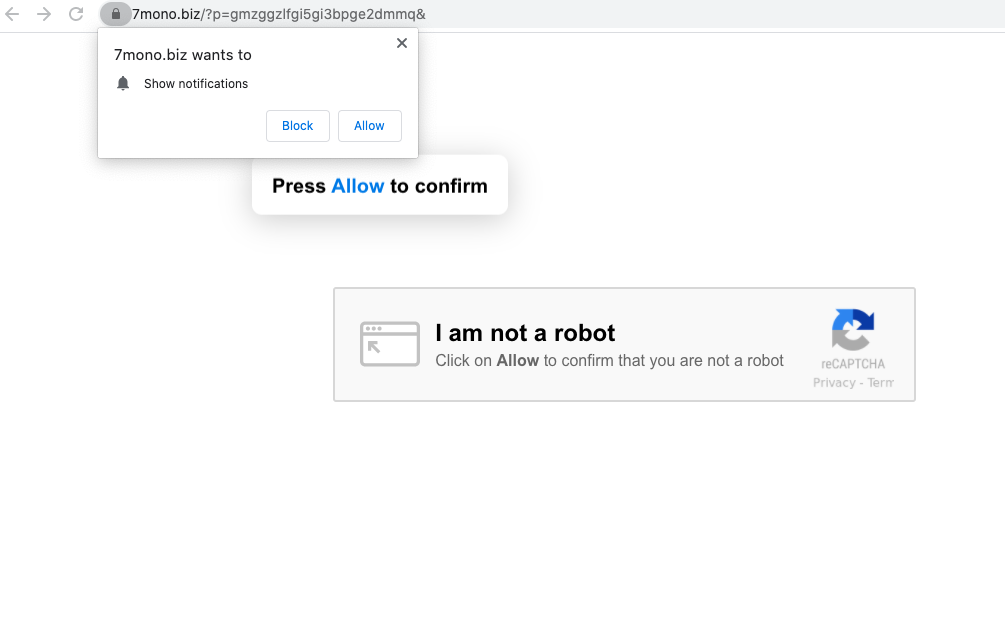The image size is (1005, 624).
Task: Click the 'Show notifications' label
Action: point(196,84)
